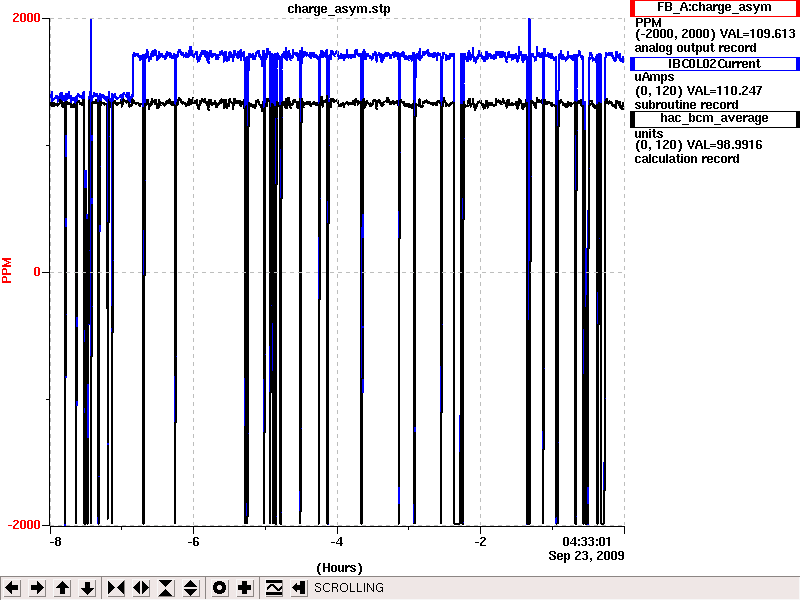The width and height of the screenshot is (800, 600).
Task: Click the -2 hours axis tick label
Action: click(x=480, y=542)
